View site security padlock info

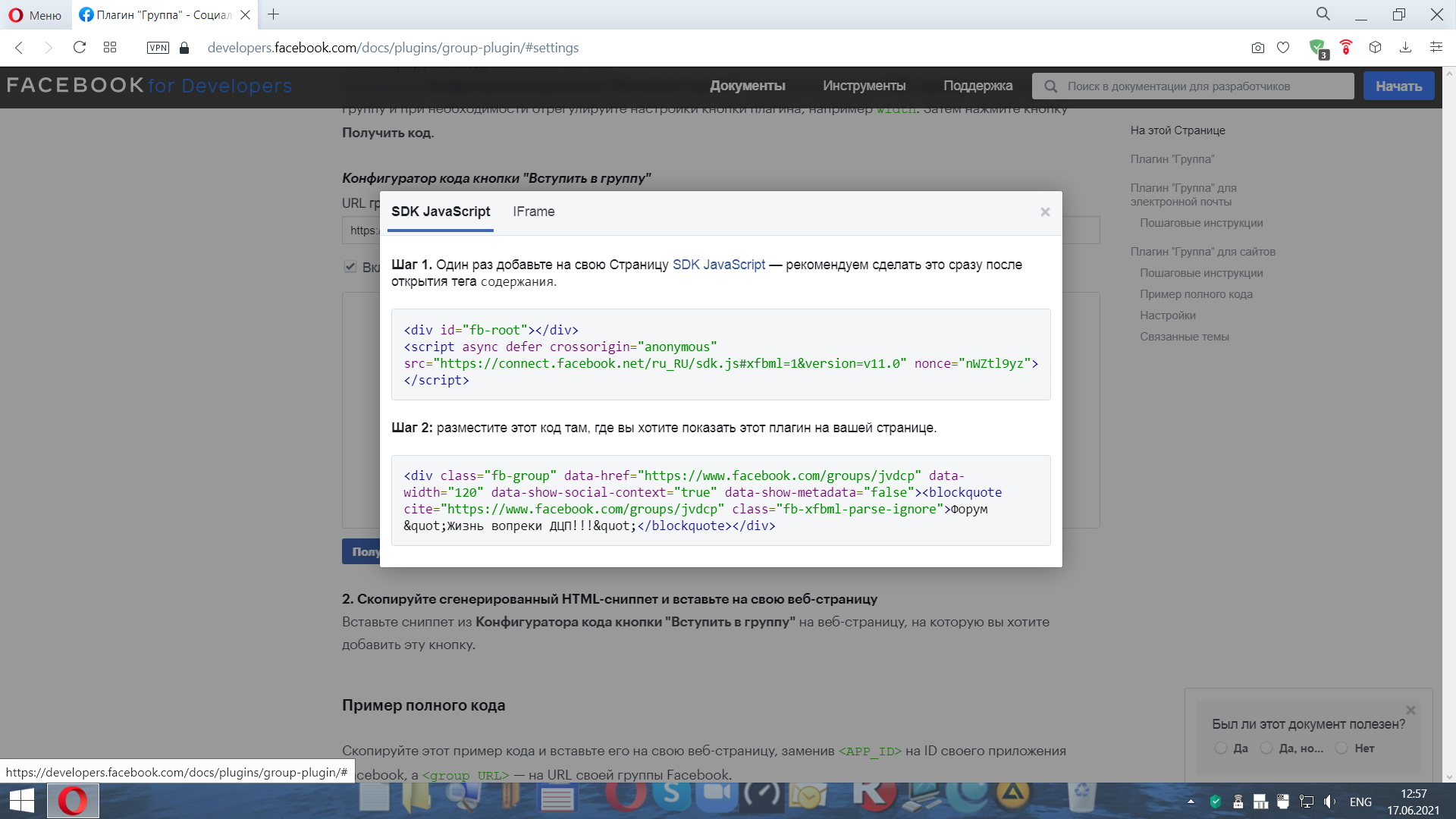pyautogui.click(x=184, y=48)
